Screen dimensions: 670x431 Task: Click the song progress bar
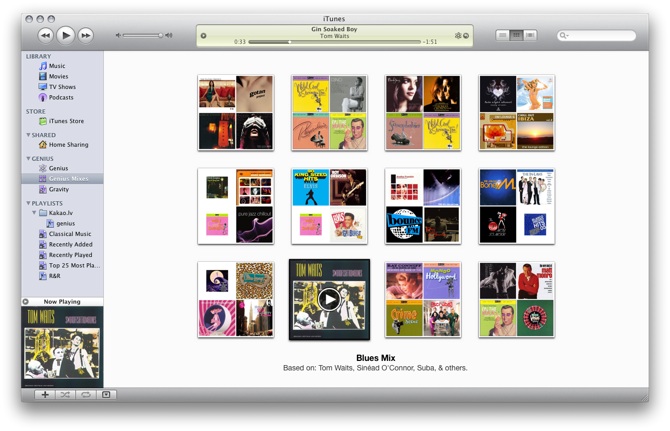tap(334, 42)
